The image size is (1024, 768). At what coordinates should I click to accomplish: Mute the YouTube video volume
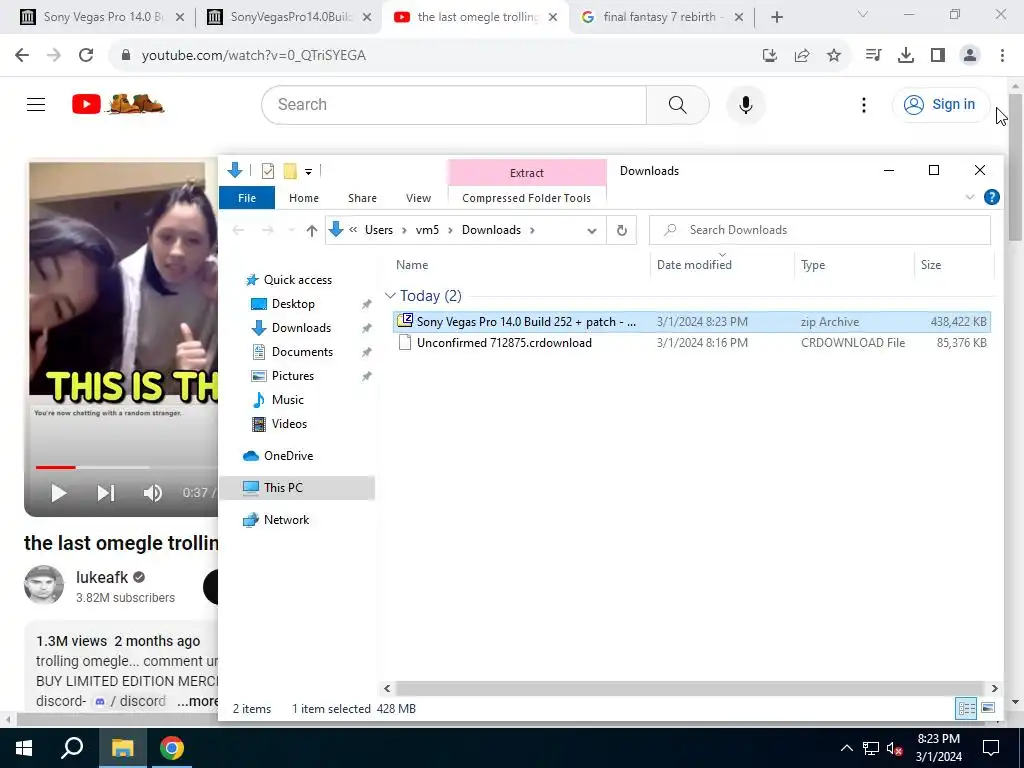click(x=152, y=493)
